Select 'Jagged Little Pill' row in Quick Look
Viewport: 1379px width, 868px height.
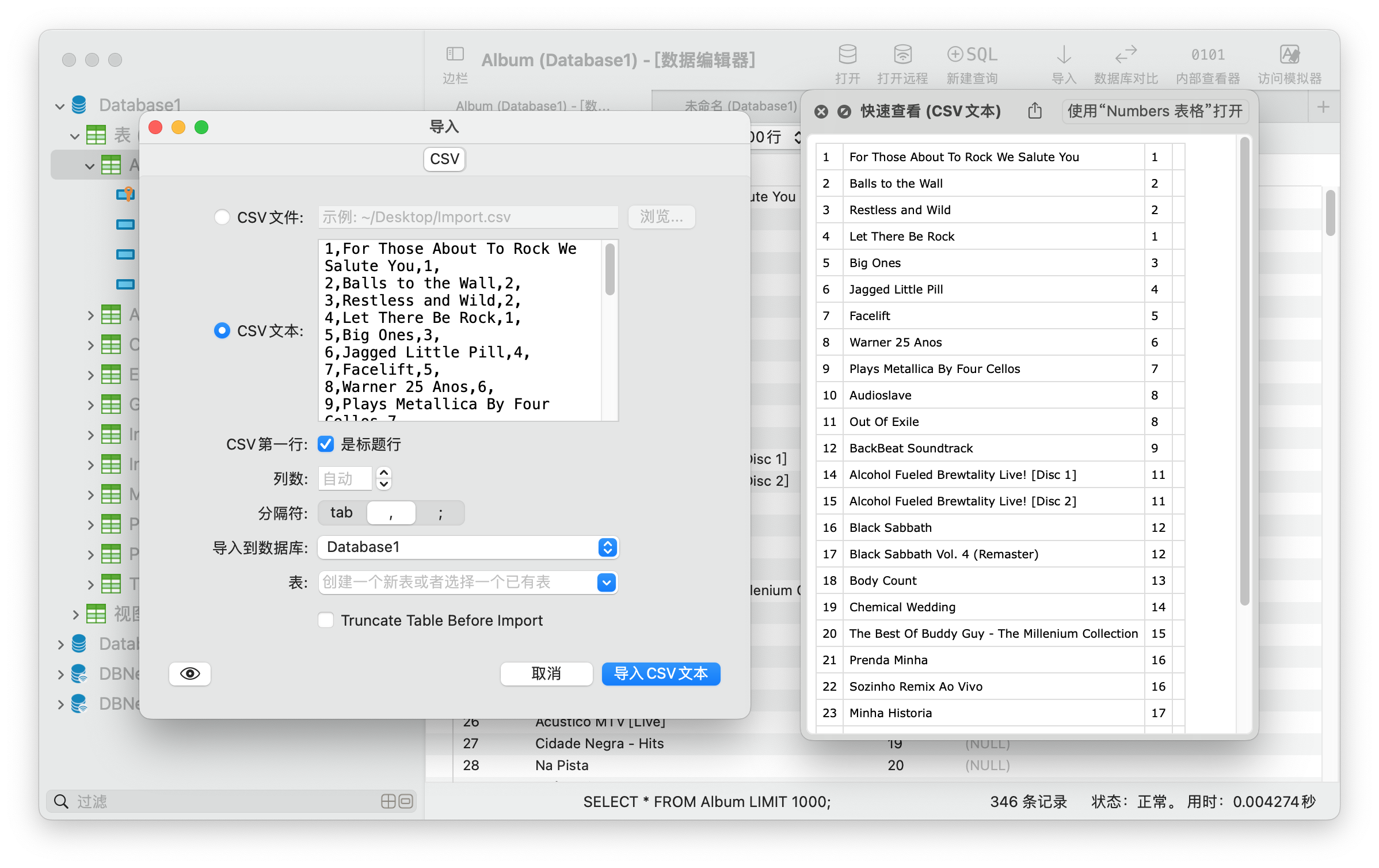1000,289
